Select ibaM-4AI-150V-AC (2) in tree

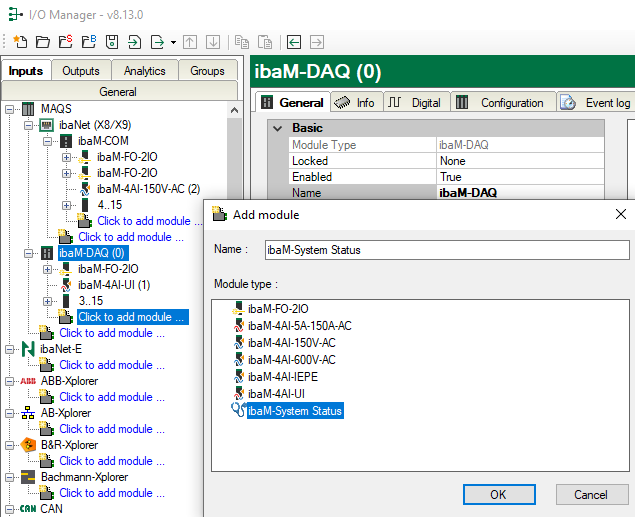(148, 189)
